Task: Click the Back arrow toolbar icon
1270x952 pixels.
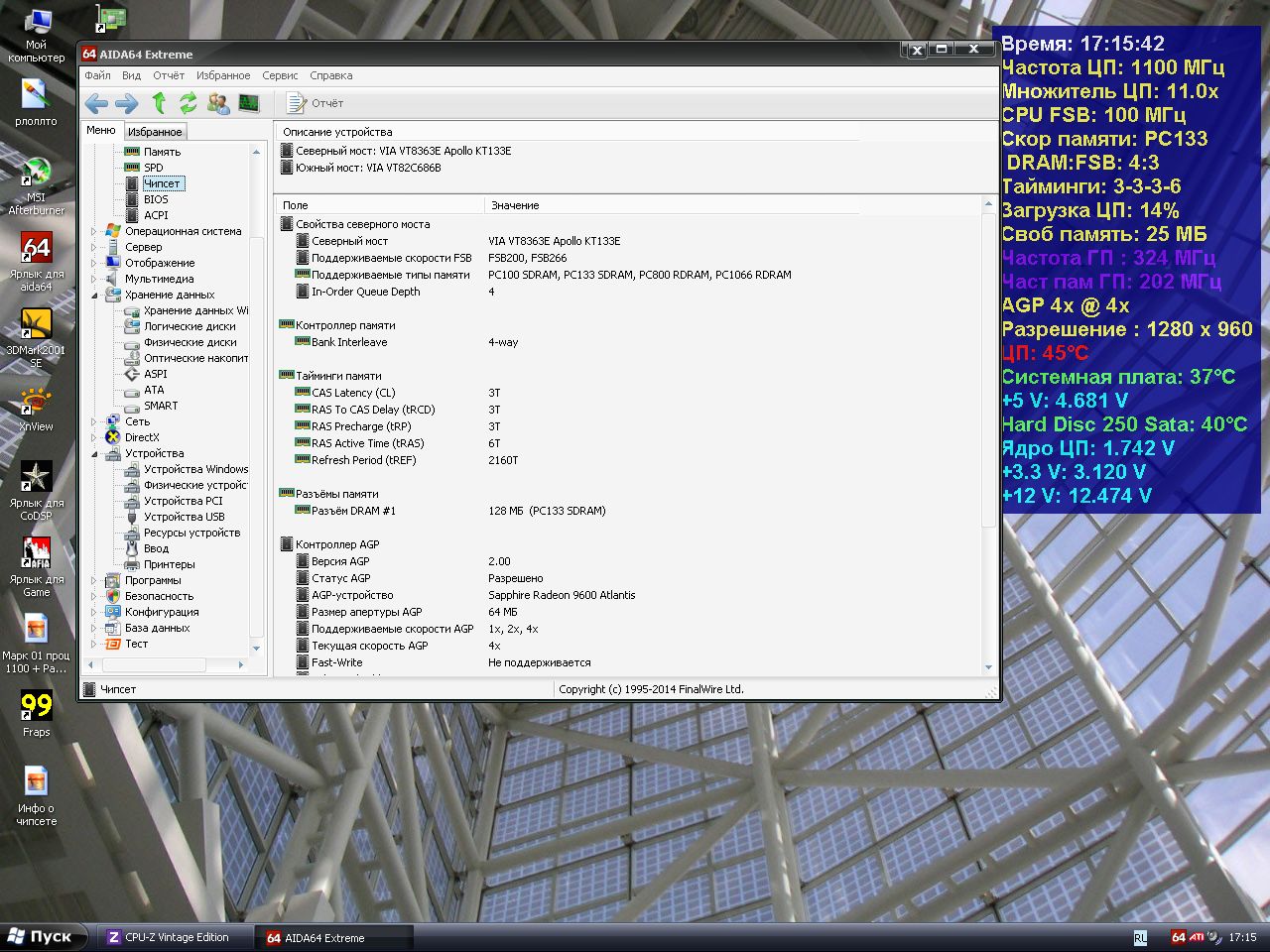Action: [x=96, y=103]
